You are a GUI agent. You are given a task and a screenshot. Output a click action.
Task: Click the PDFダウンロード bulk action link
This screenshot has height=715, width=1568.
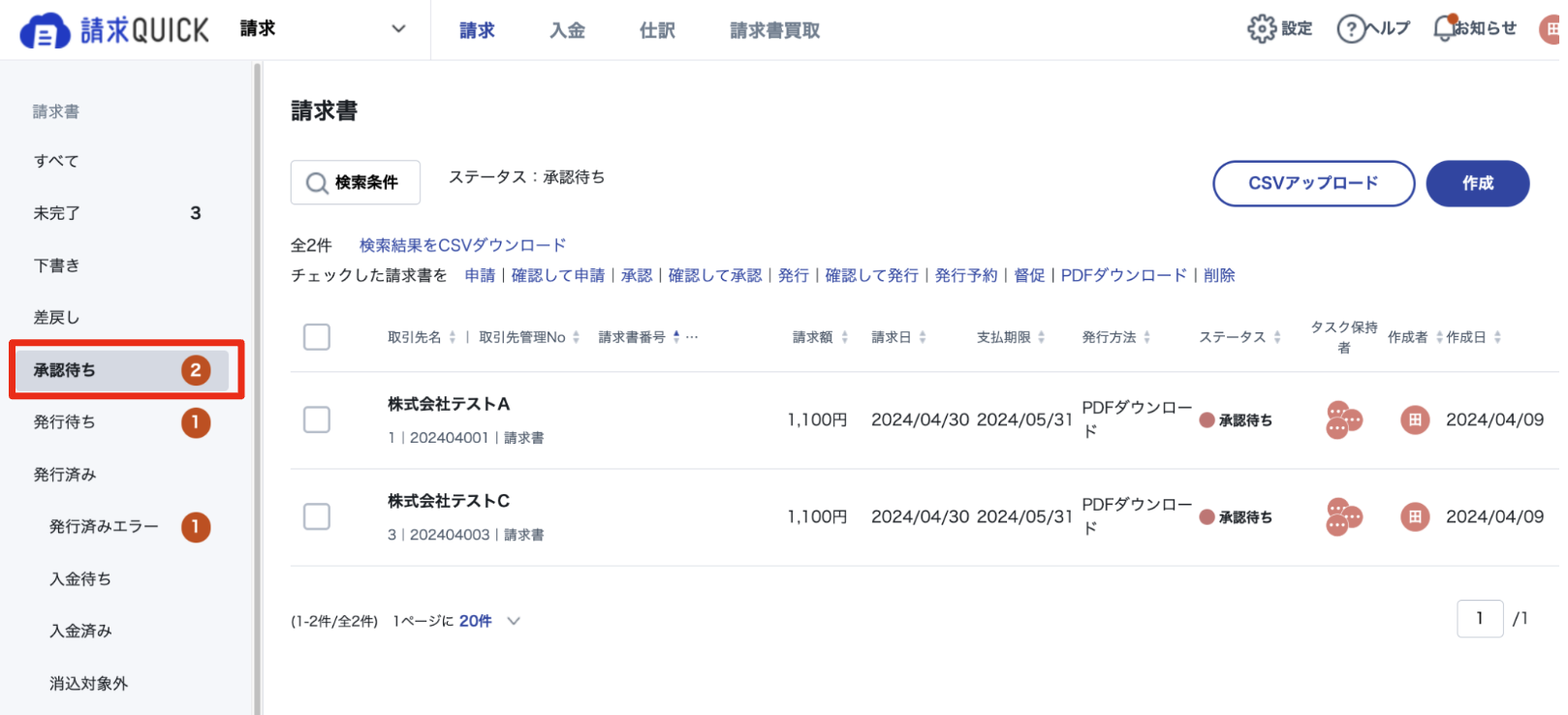1124,275
